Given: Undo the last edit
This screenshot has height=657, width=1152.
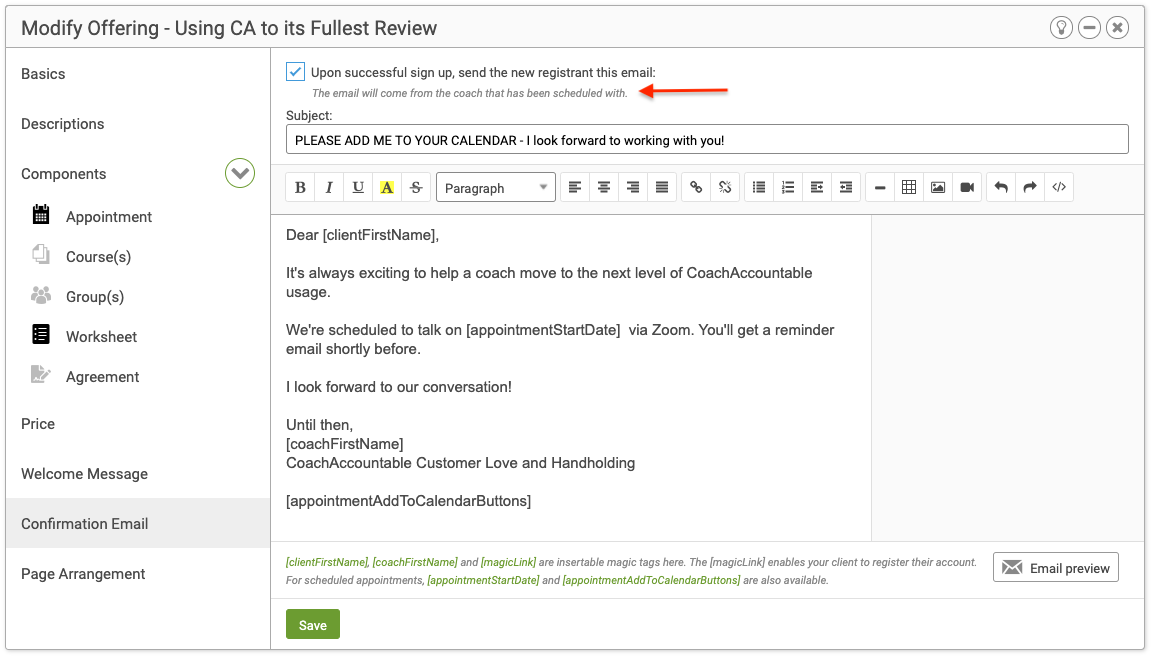Looking at the screenshot, I should coord(1001,188).
